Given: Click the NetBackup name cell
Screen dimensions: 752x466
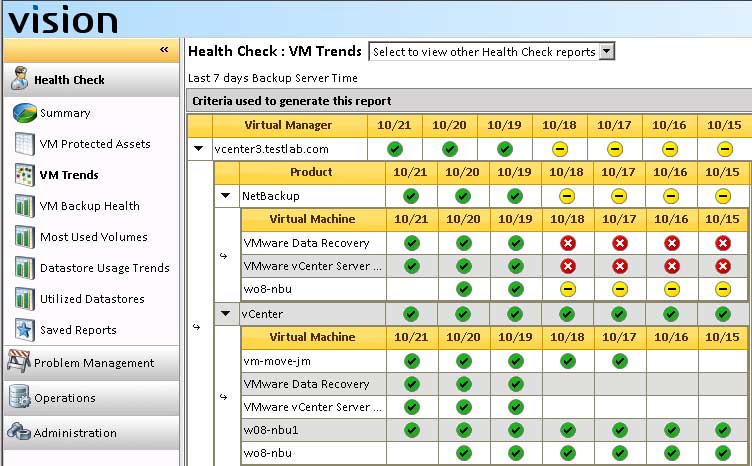Looking at the screenshot, I should tap(312, 196).
